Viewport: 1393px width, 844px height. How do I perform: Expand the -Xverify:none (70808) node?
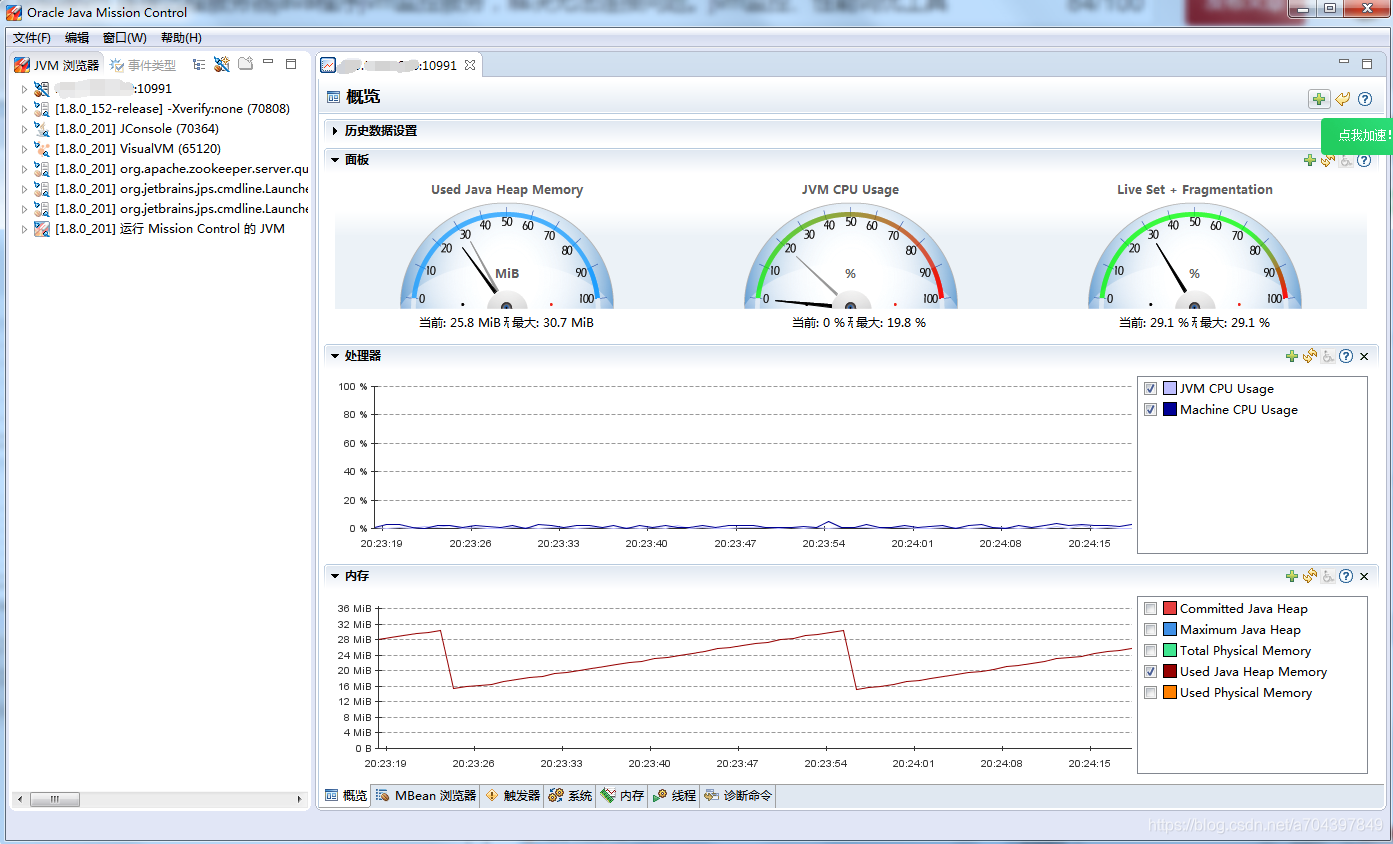[x=25, y=109]
